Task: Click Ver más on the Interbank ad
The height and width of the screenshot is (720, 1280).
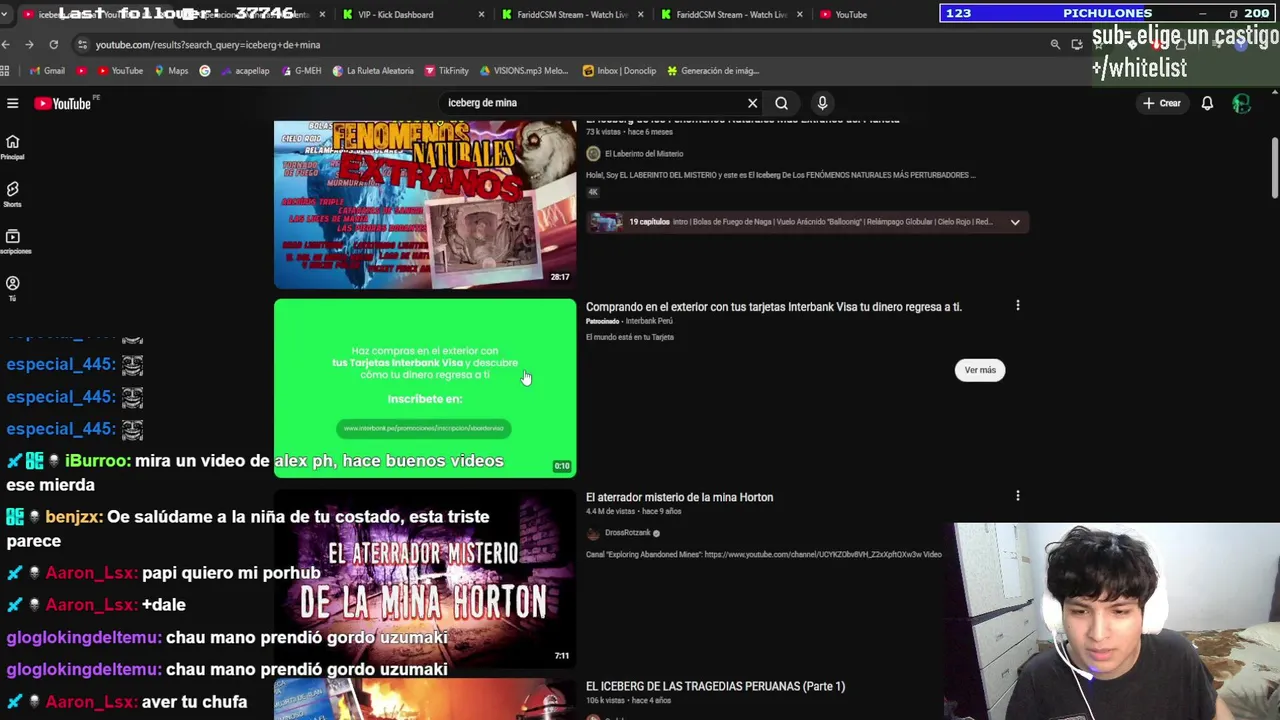Action: point(980,370)
